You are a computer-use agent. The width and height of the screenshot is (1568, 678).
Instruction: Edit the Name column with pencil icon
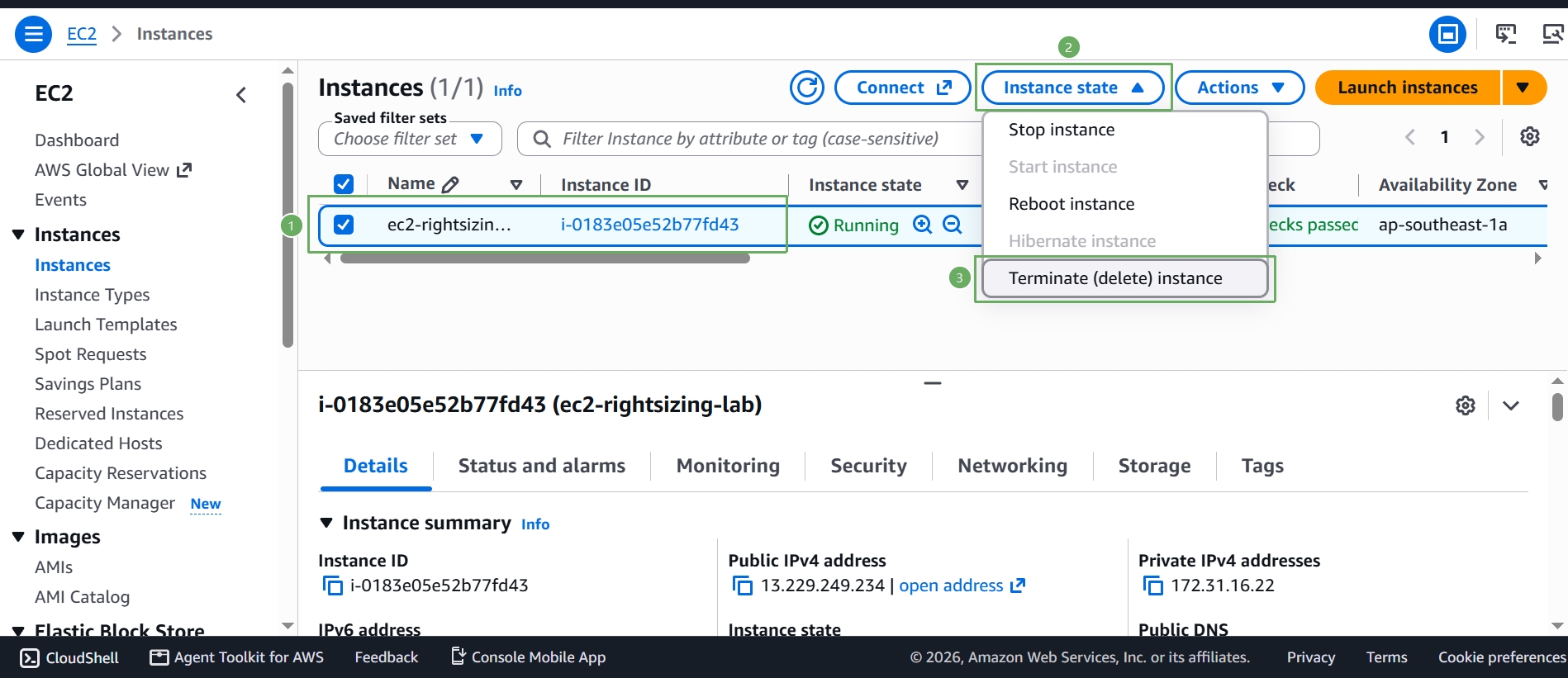450,184
